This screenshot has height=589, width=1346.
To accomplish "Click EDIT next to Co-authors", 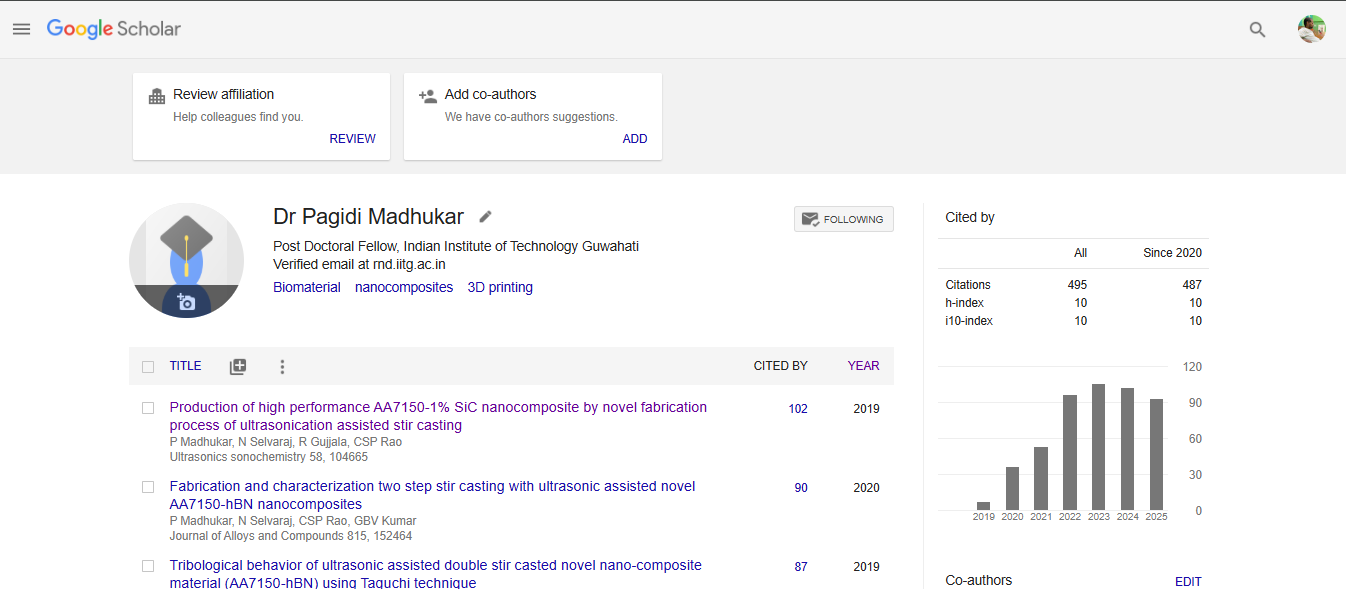I will (1187, 581).
